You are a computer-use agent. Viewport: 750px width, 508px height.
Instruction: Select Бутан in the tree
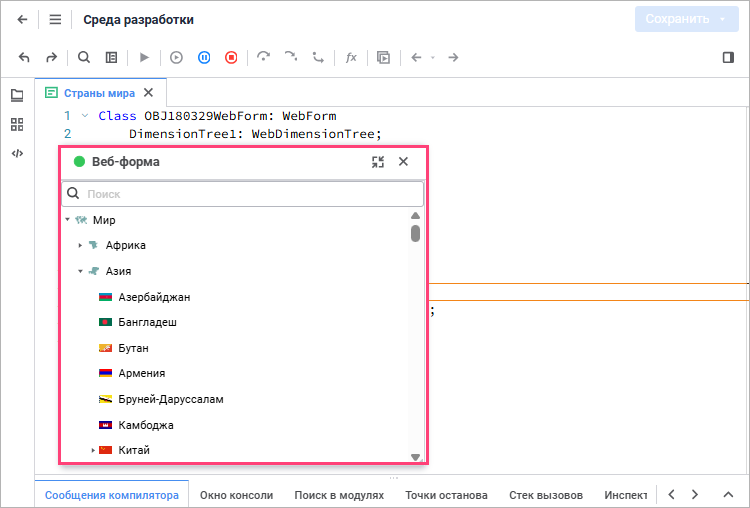coord(133,348)
